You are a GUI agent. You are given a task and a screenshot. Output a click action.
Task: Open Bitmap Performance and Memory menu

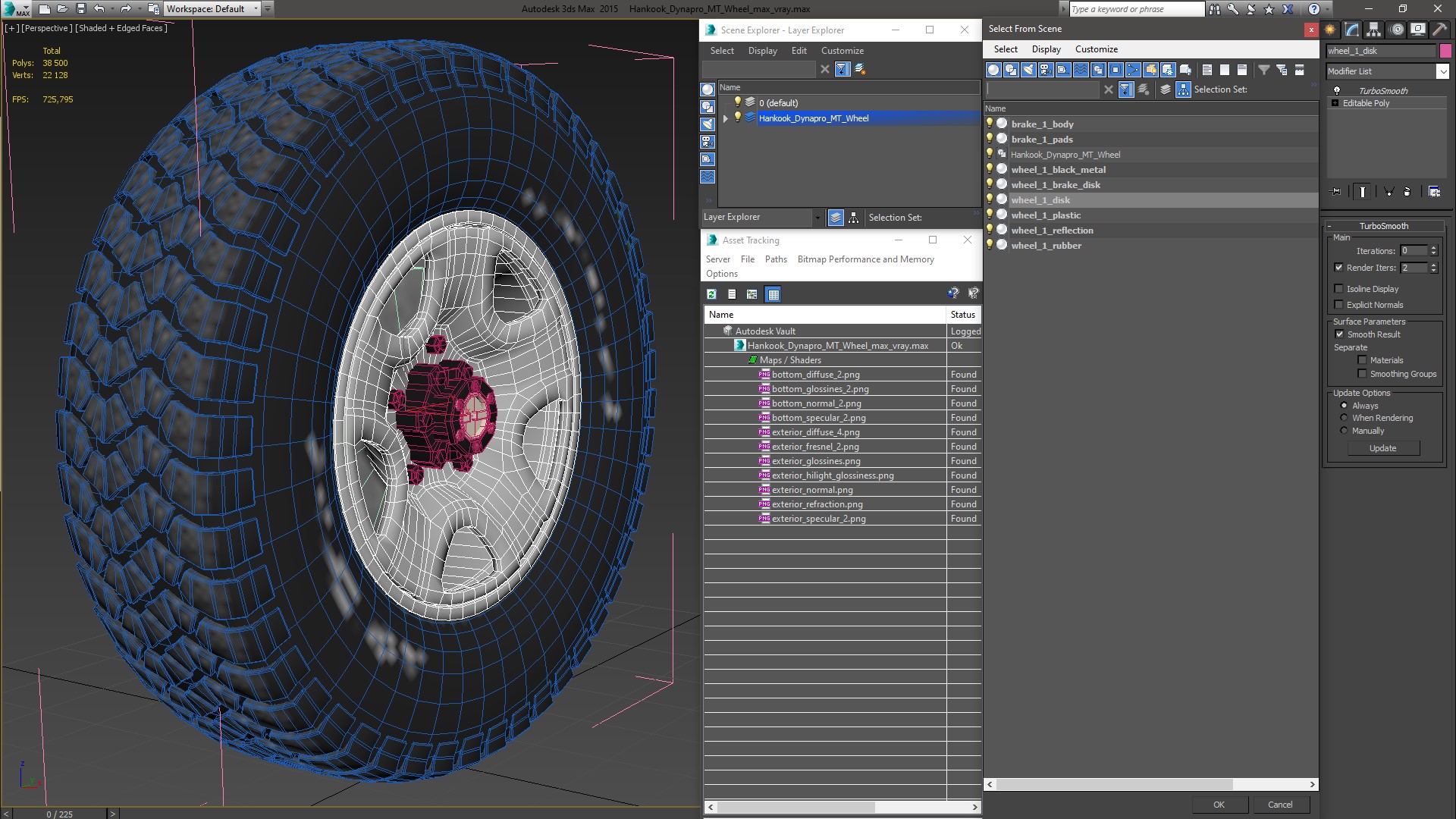tap(865, 259)
